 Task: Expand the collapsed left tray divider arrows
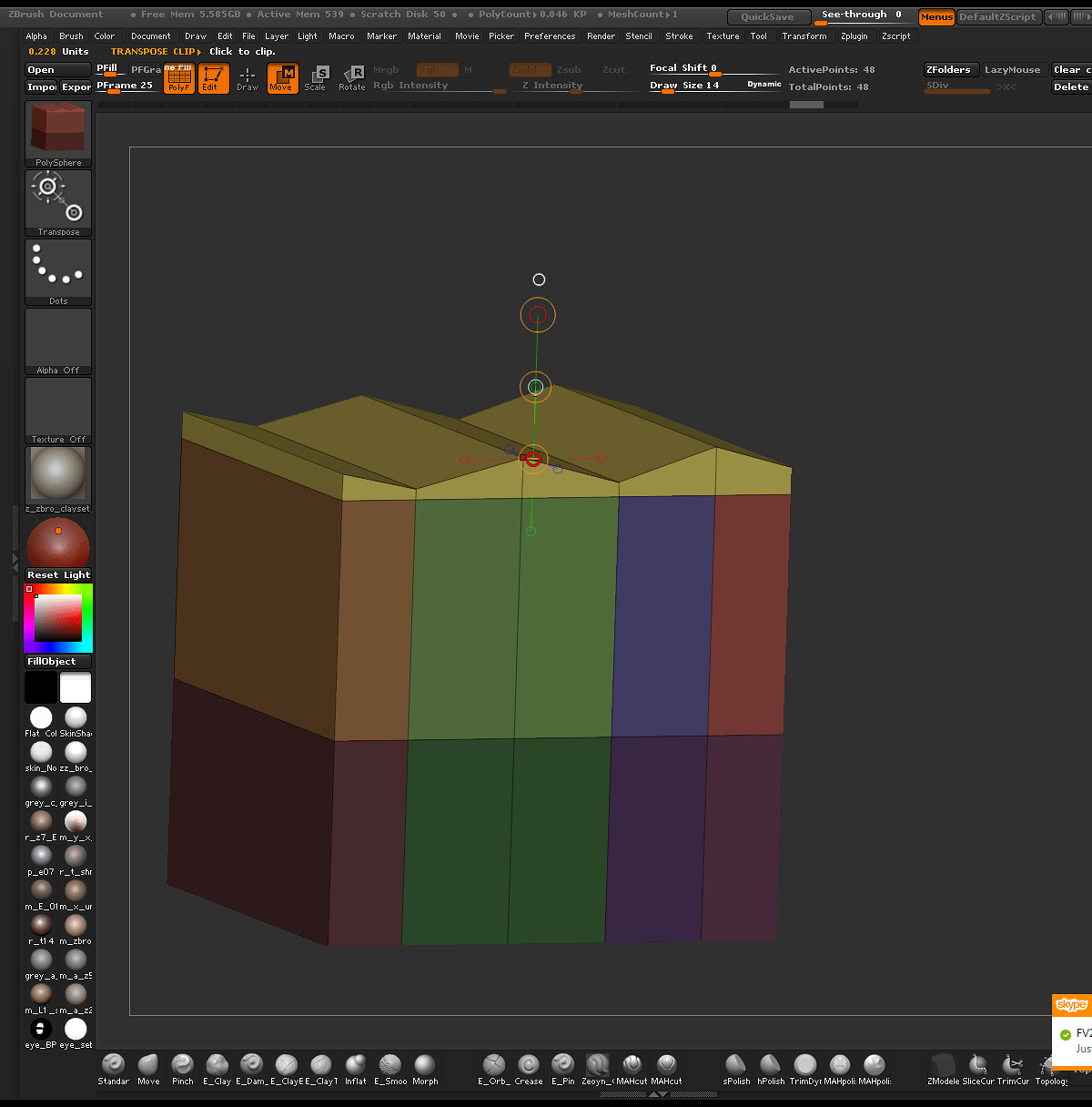15,563
